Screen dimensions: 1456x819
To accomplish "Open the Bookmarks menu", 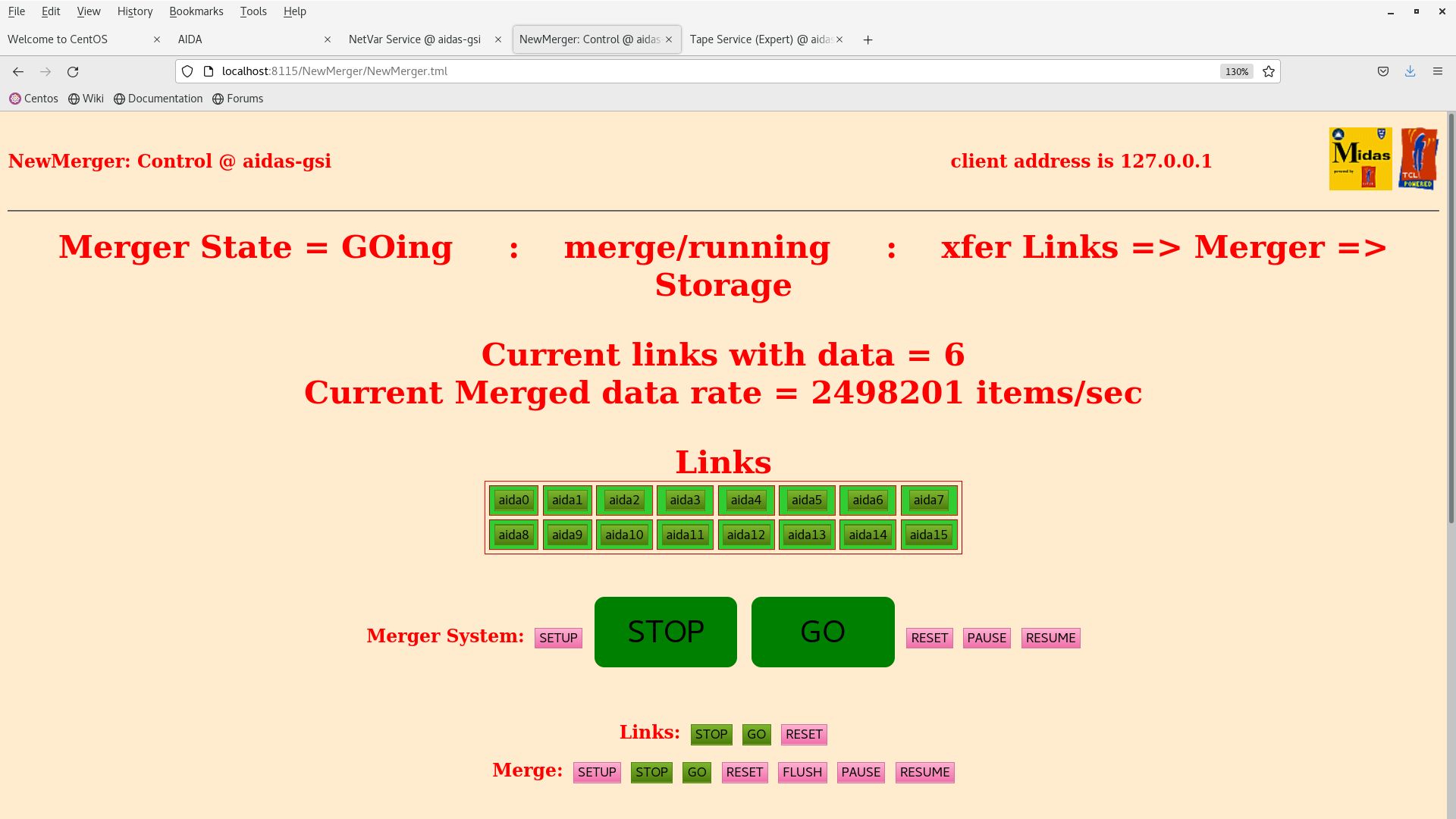I will [196, 11].
